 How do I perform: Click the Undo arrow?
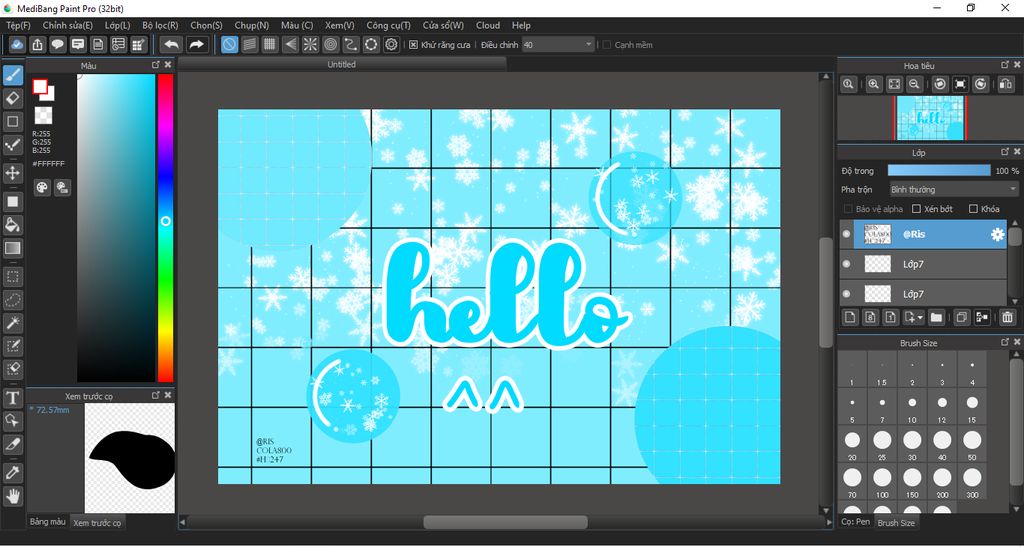coord(171,44)
